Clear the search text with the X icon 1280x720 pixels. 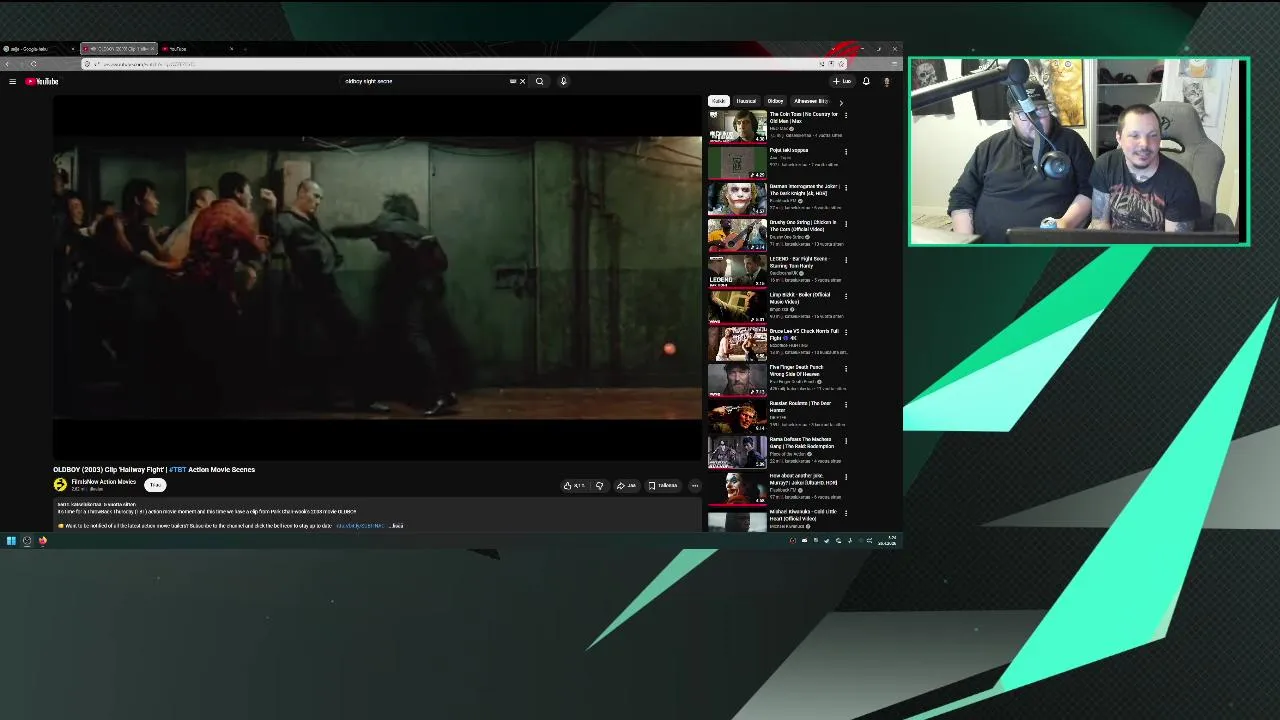522,81
